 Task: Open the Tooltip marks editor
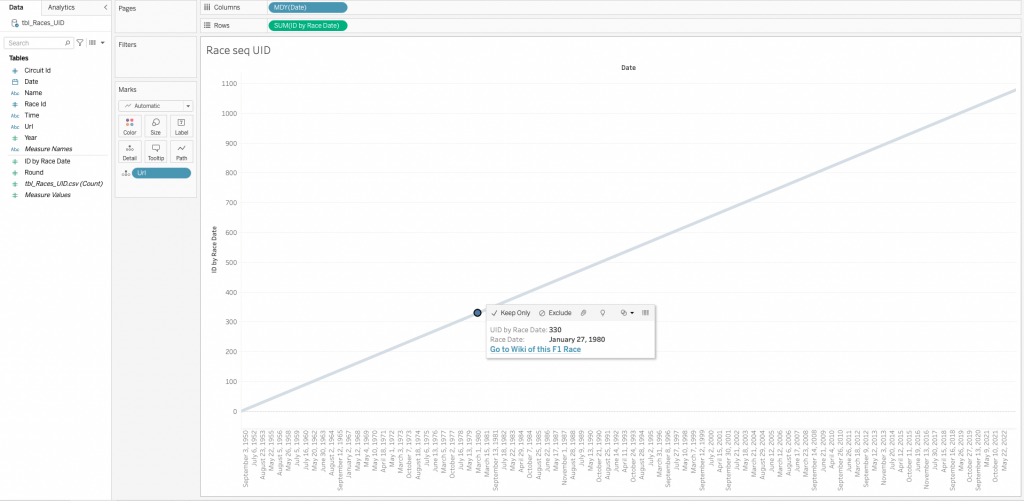point(155,151)
